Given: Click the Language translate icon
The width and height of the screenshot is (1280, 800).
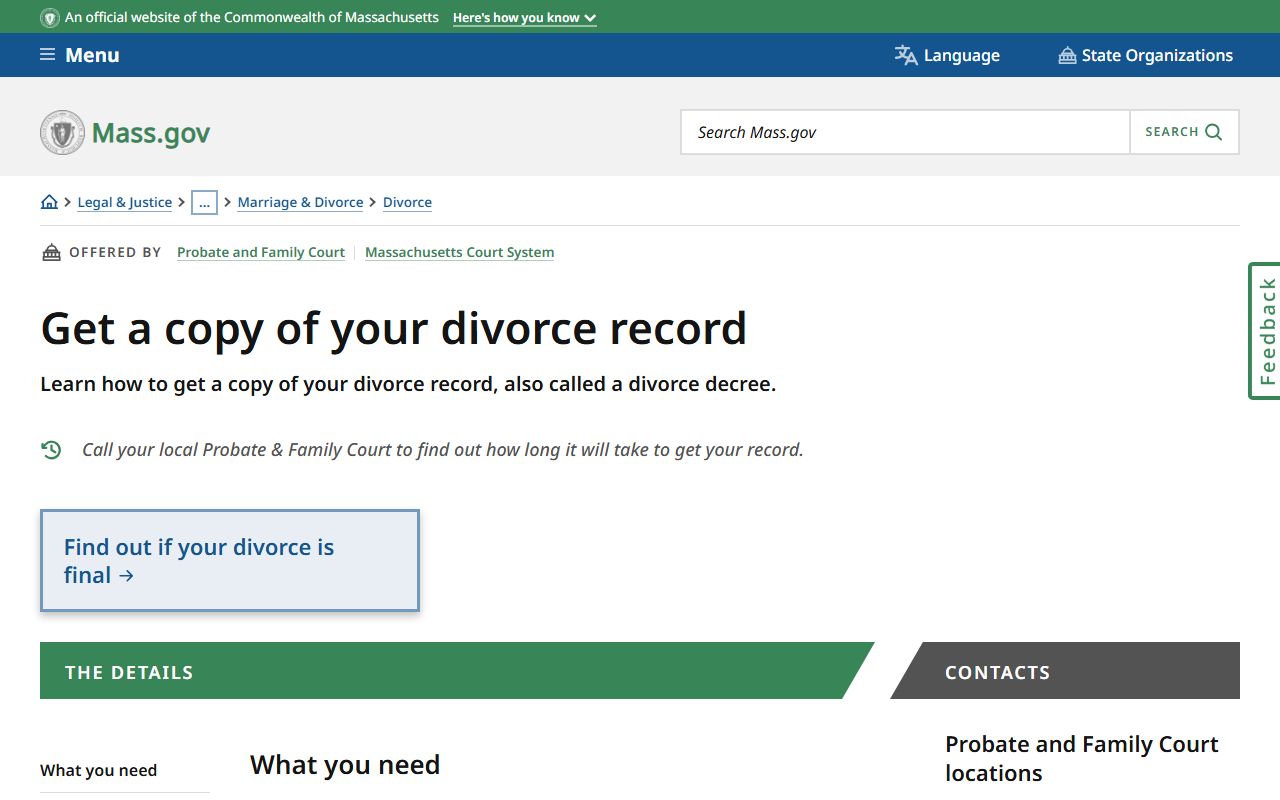Looking at the screenshot, I should point(906,55).
